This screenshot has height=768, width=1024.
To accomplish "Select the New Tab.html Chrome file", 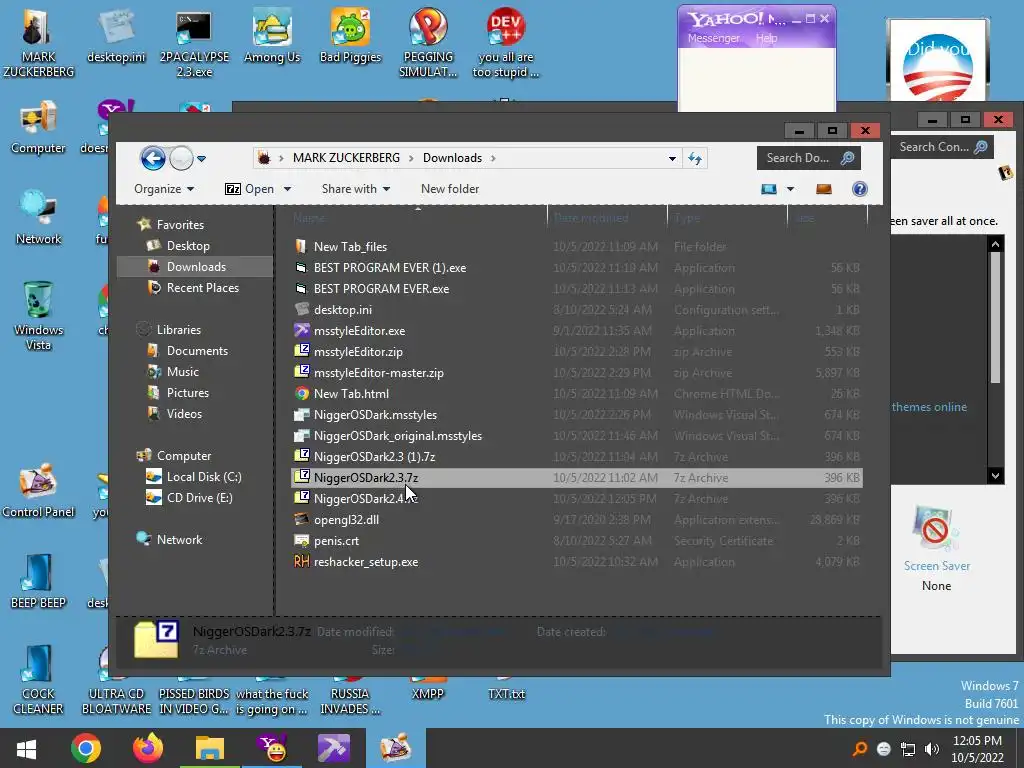I will (x=351, y=394).
